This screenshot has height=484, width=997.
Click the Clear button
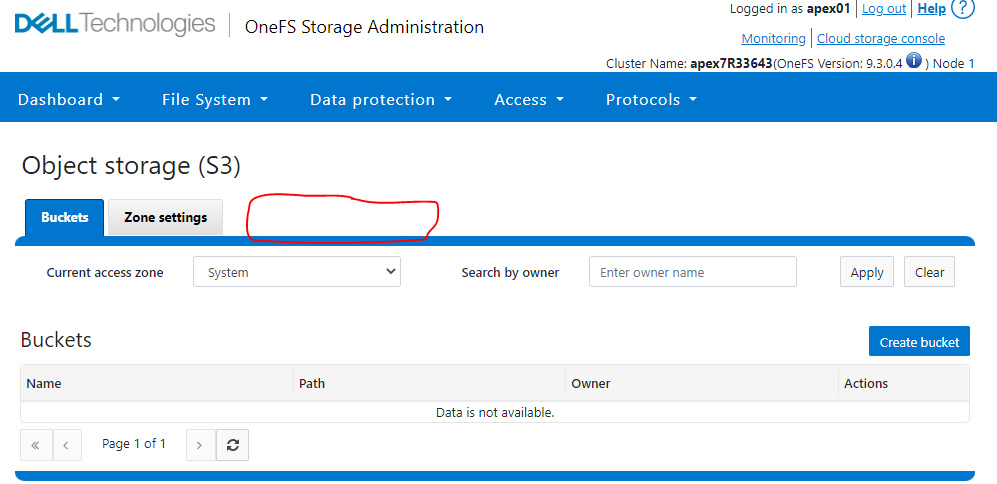(929, 272)
